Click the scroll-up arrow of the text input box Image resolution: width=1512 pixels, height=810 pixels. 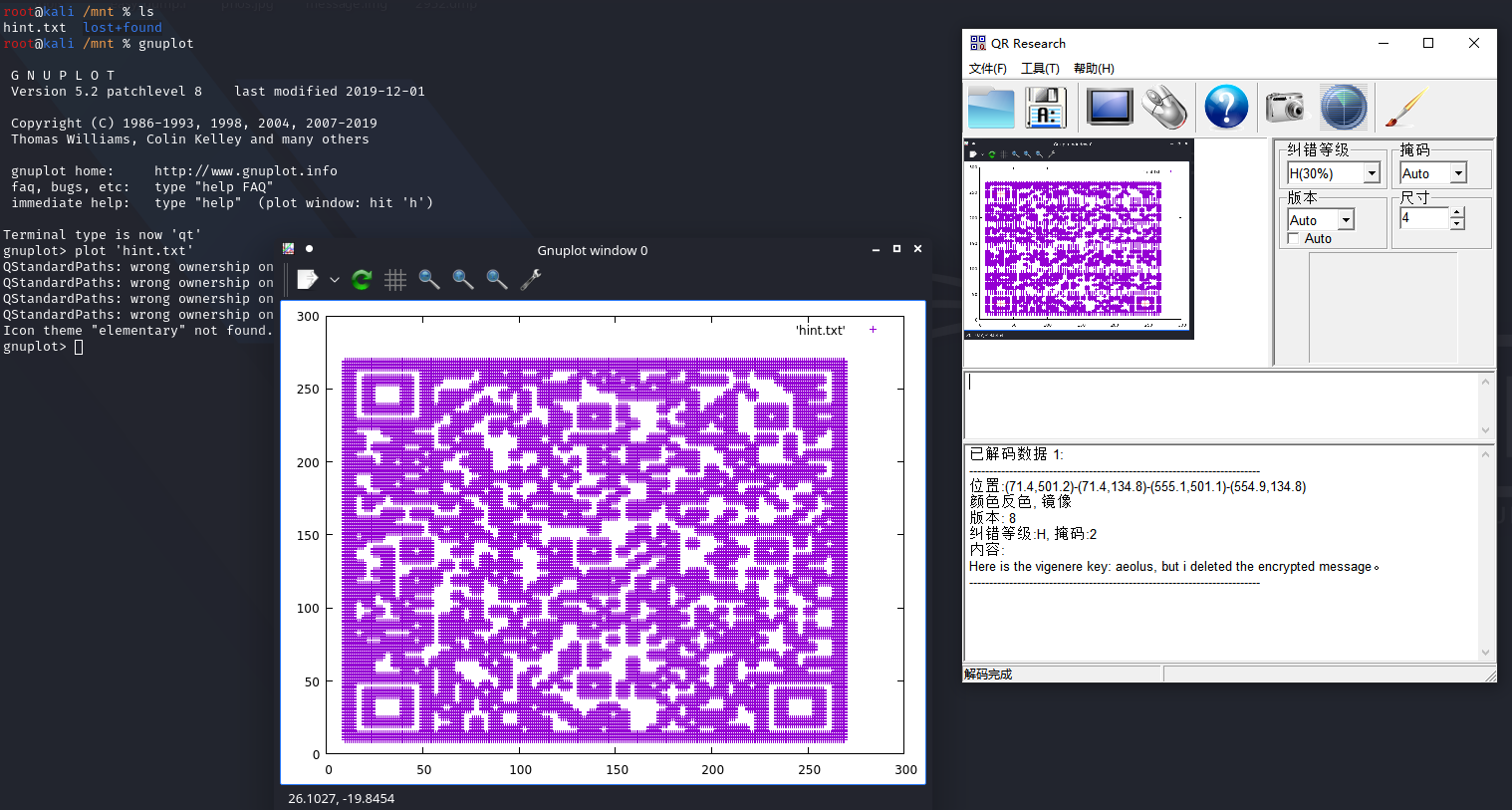point(1485,382)
